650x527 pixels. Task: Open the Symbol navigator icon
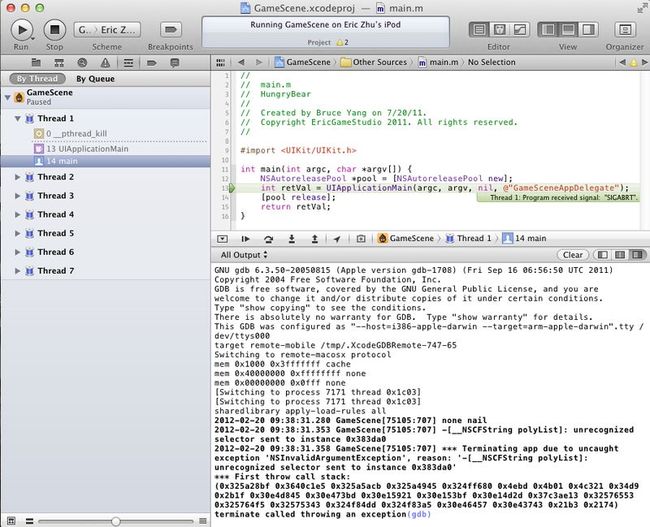pos(59,63)
